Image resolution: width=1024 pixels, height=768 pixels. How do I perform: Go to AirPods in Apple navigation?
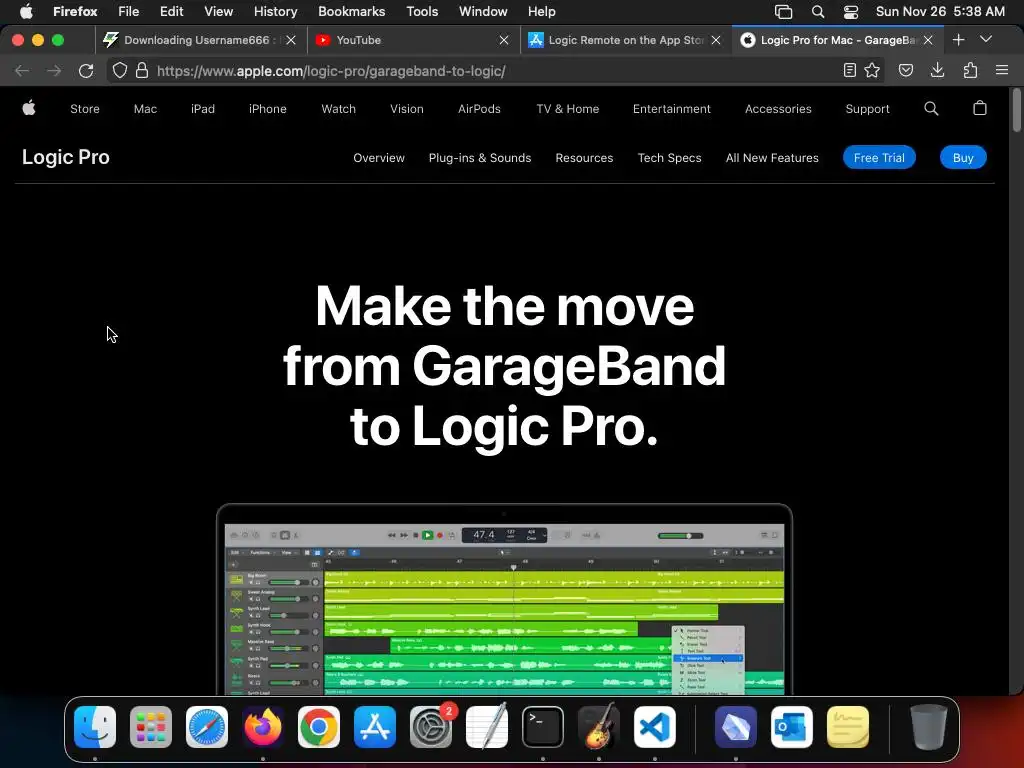pyautogui.click(x=479, y=109)
